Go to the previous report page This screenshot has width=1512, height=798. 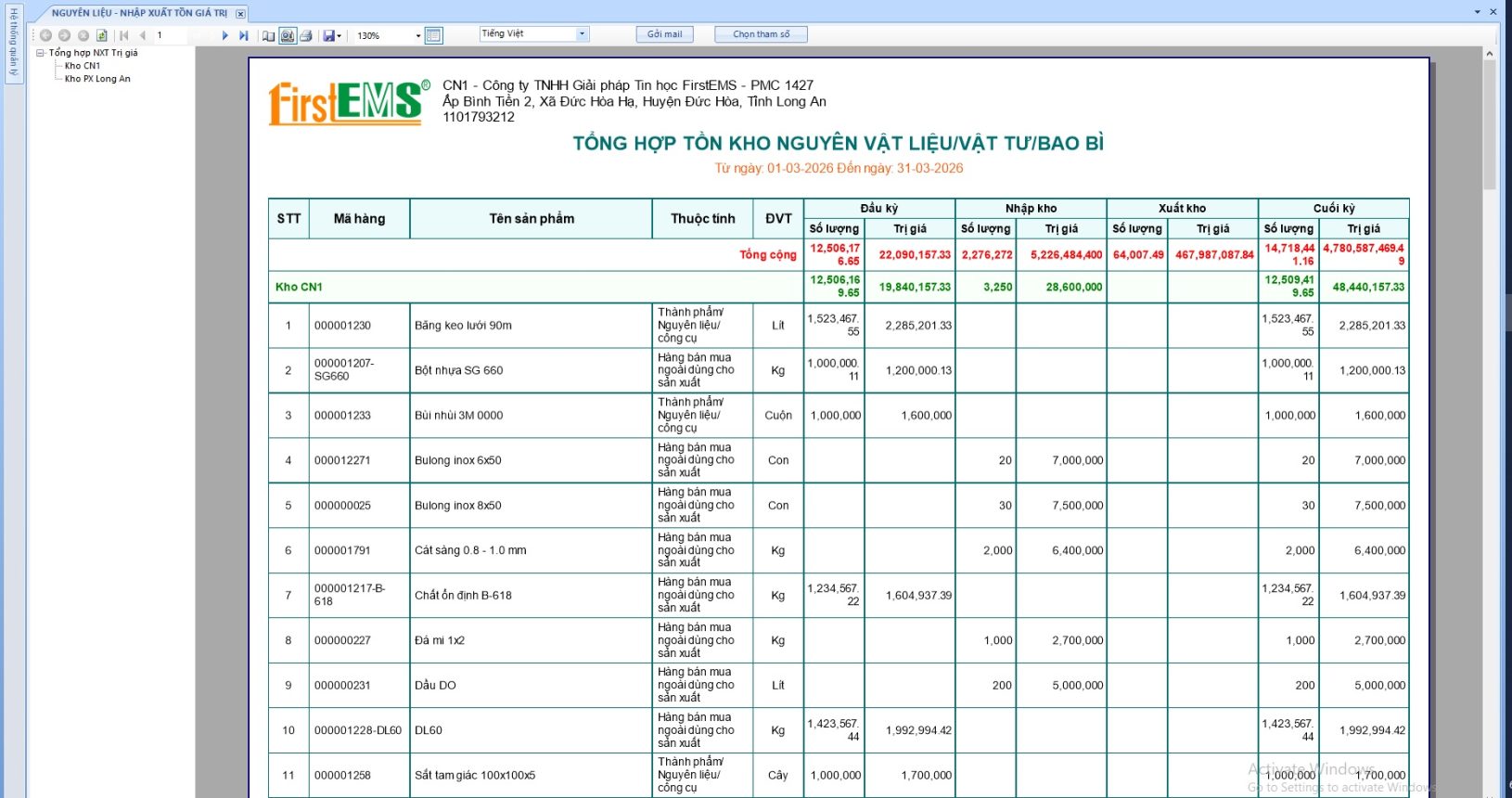pos(143,35)
